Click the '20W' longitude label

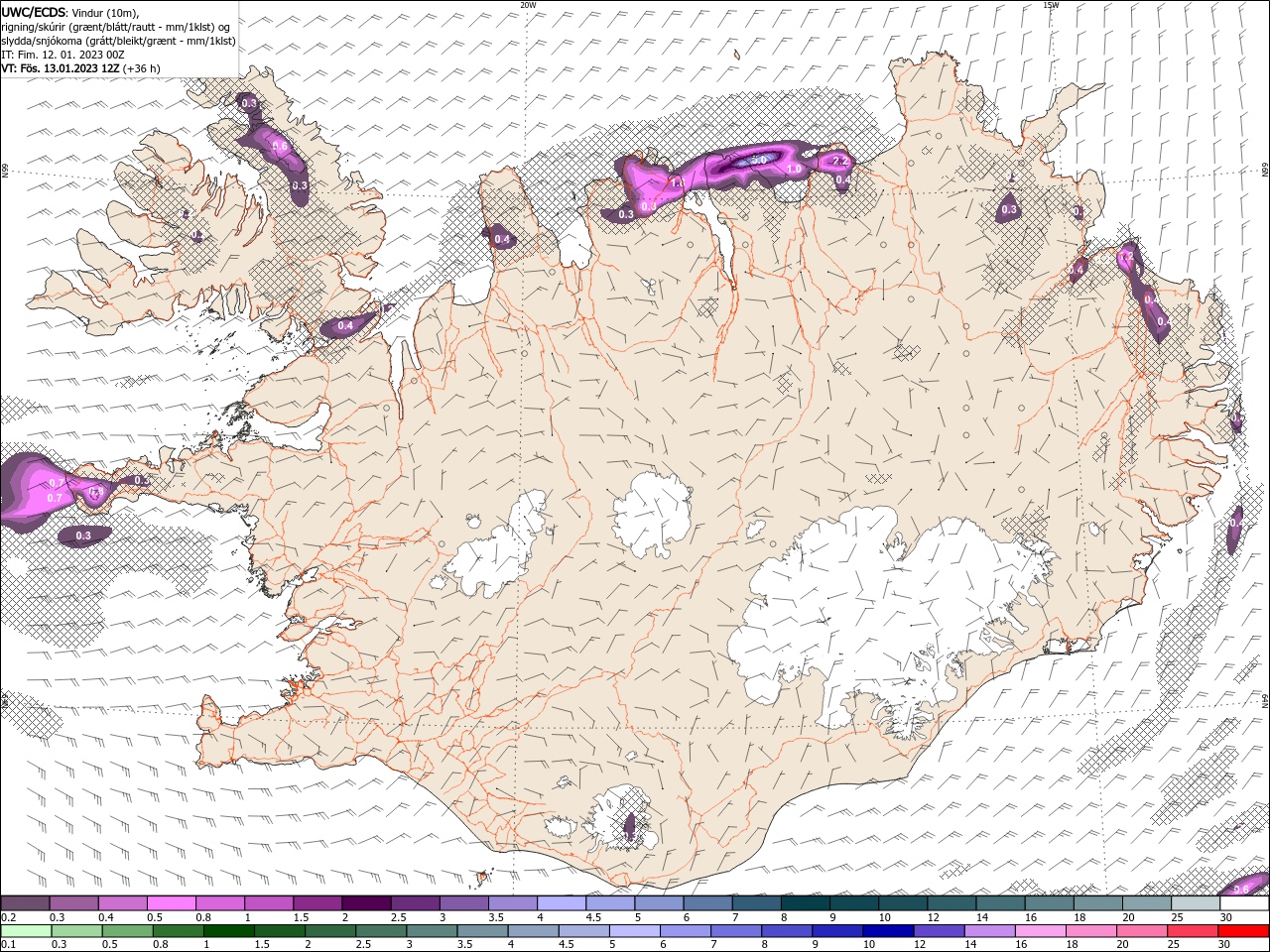tap(528, 5)
